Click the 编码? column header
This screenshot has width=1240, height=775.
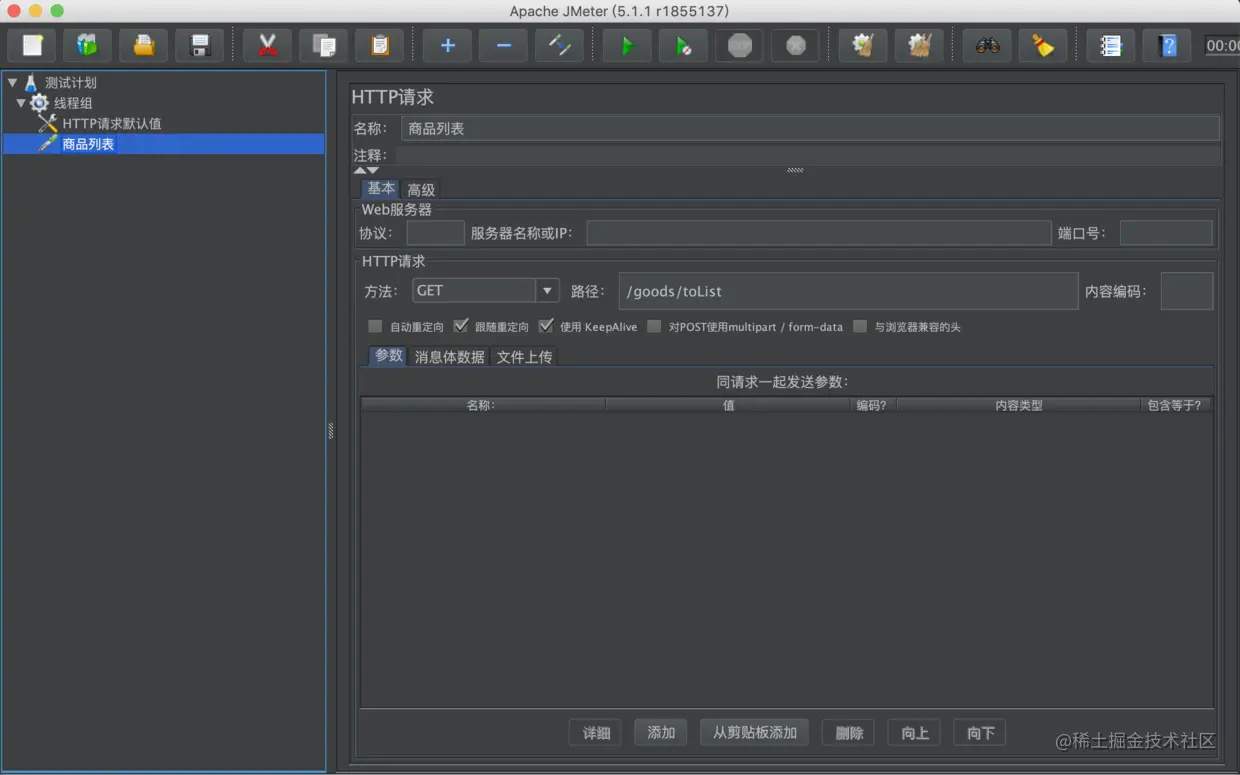coord(875,405)
